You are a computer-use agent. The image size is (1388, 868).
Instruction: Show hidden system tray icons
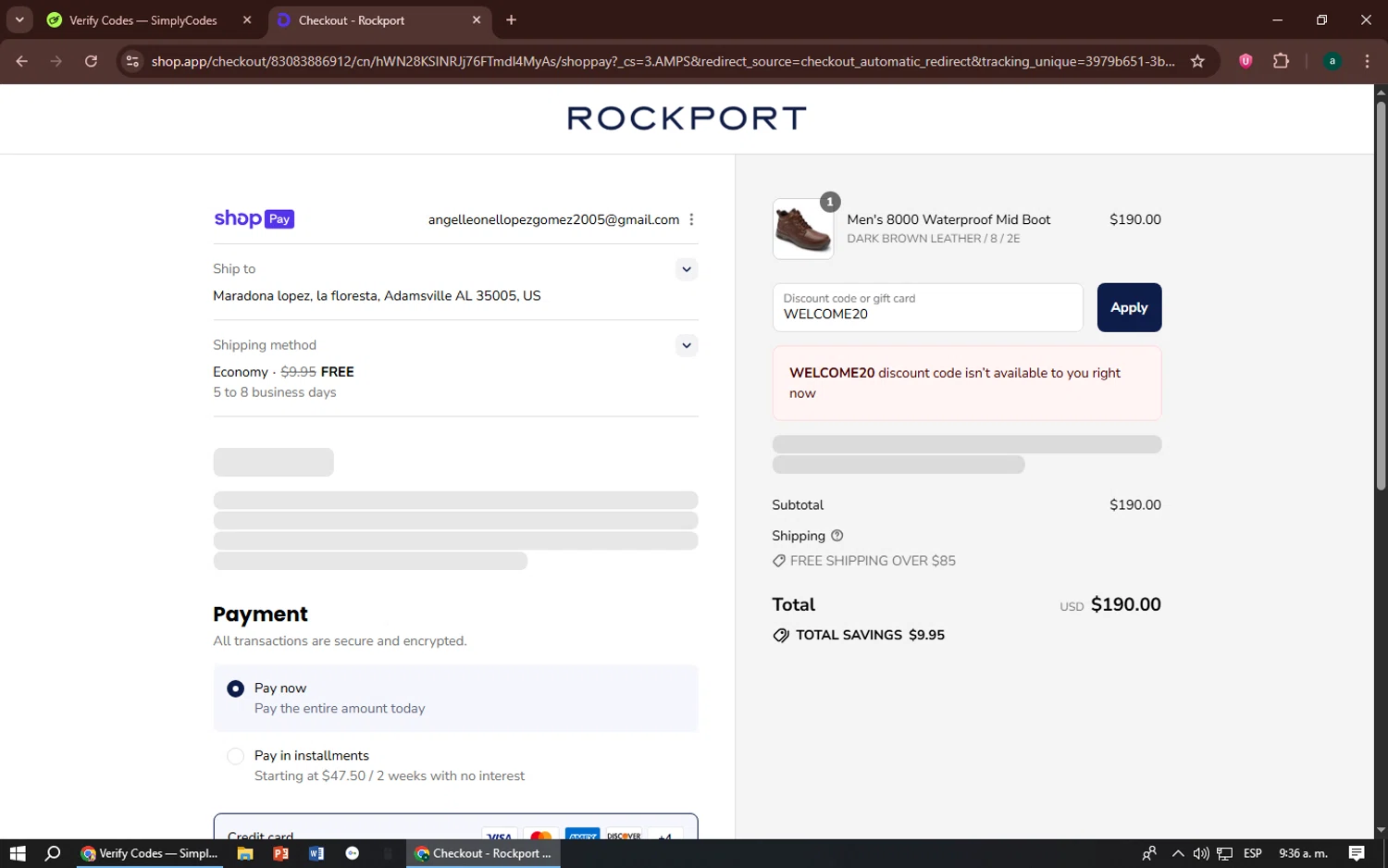(x=1178, y=853)
